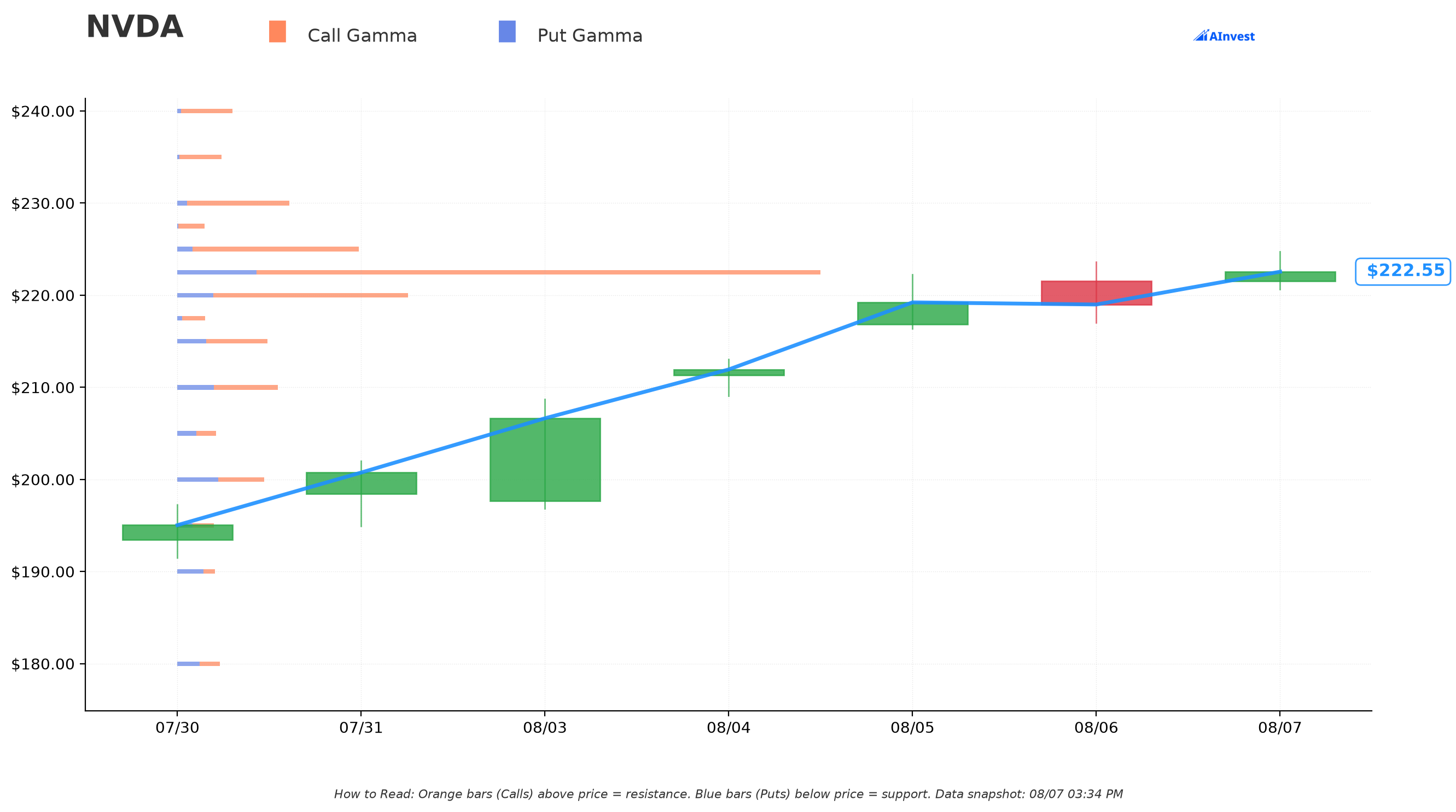This screenshot has width=1456, height=812.
Task: Click the large green 08/03 candlestick body
Action: [x=545, y=459]
